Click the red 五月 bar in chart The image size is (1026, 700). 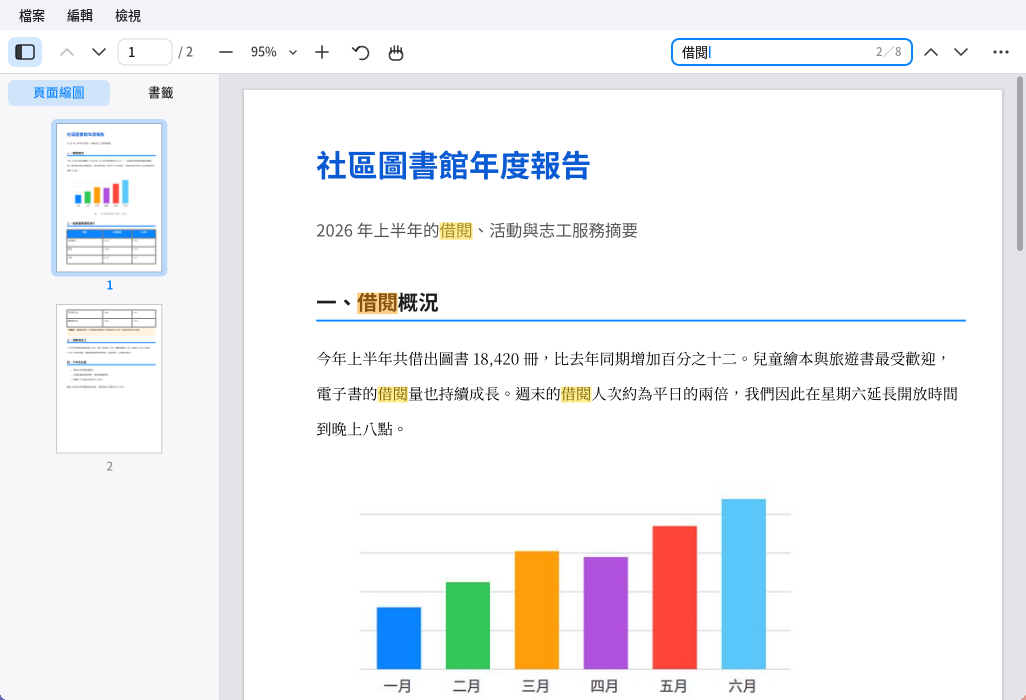pyautogui.click(x=675, y=597)
